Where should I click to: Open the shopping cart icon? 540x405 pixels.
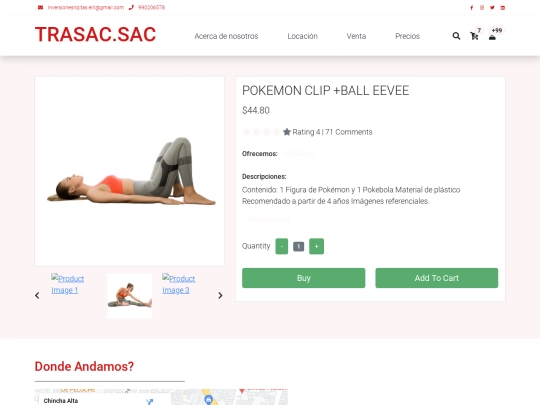[474, 36]
